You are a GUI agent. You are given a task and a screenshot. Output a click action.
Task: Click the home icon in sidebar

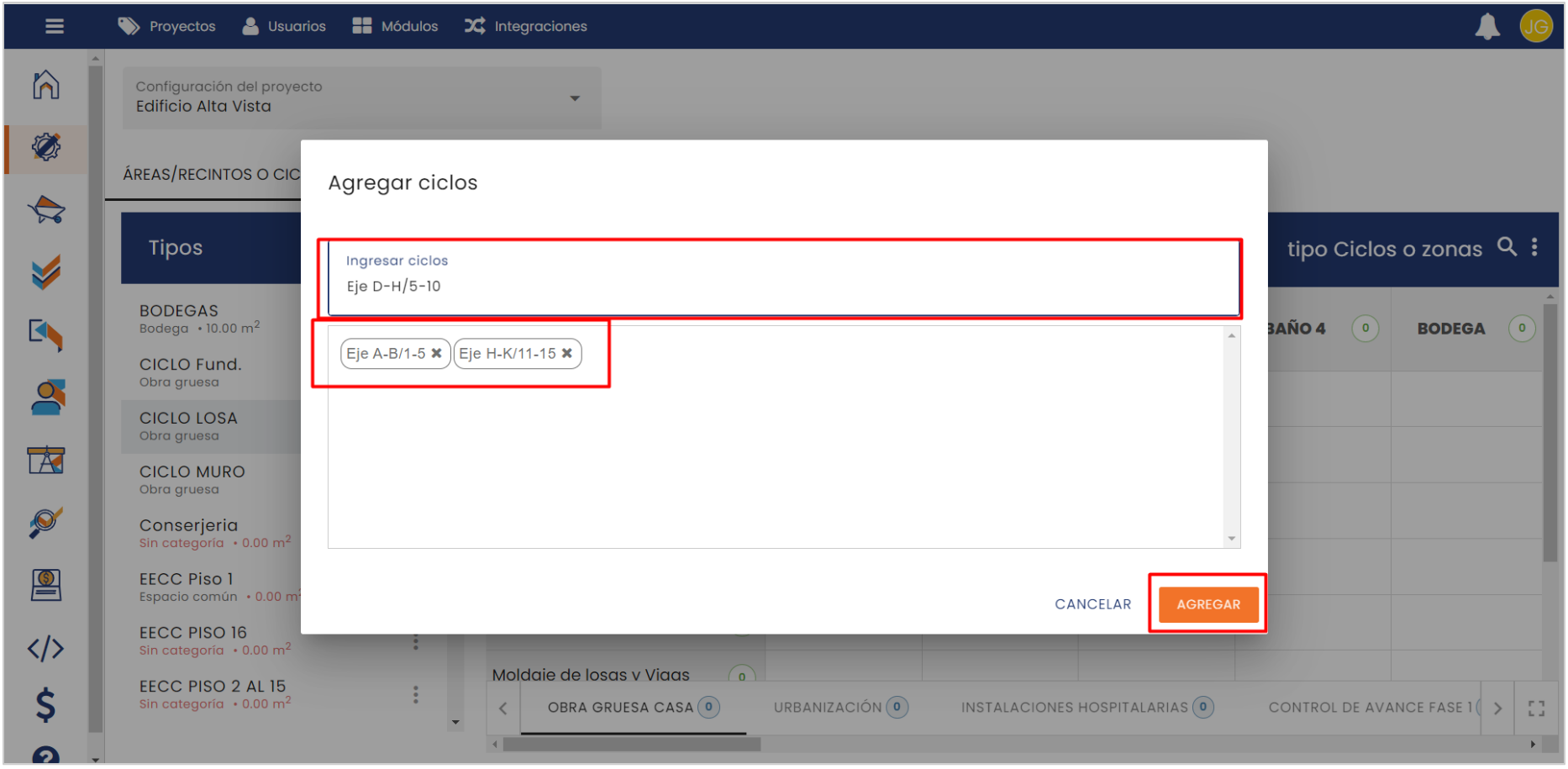(x=46, y=85)
